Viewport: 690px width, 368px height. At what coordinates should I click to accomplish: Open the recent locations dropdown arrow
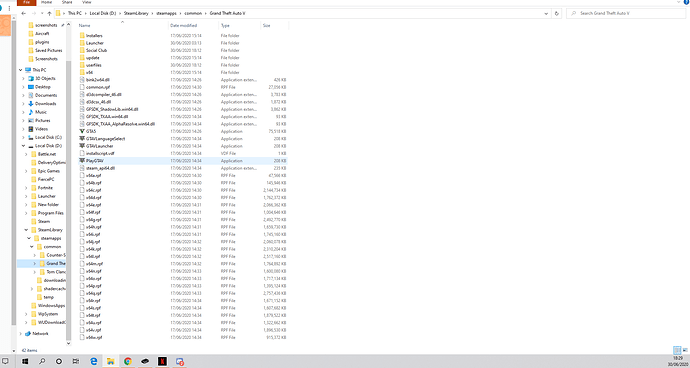pos(42,14)
